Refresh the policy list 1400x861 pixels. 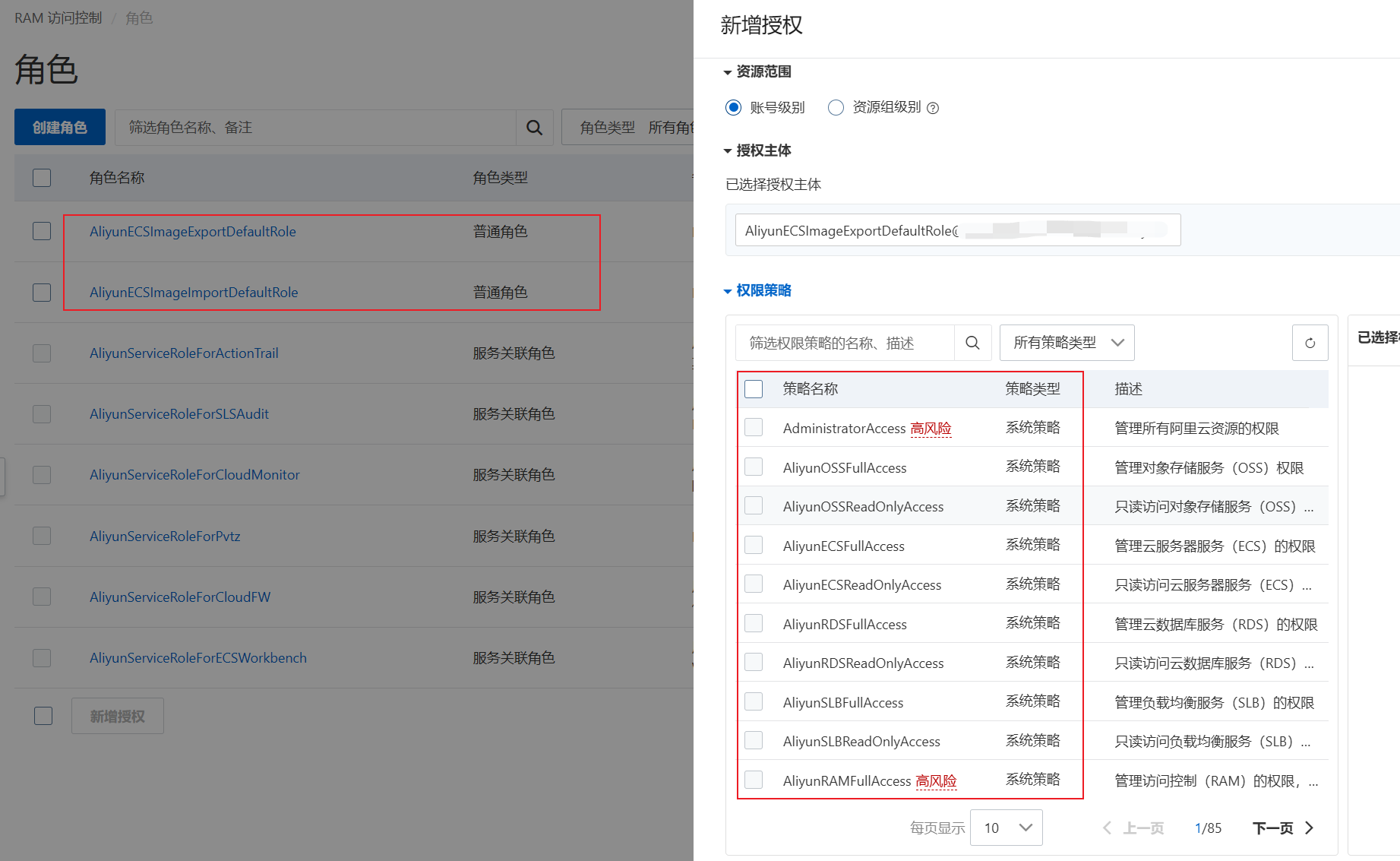coord(1310,343)
